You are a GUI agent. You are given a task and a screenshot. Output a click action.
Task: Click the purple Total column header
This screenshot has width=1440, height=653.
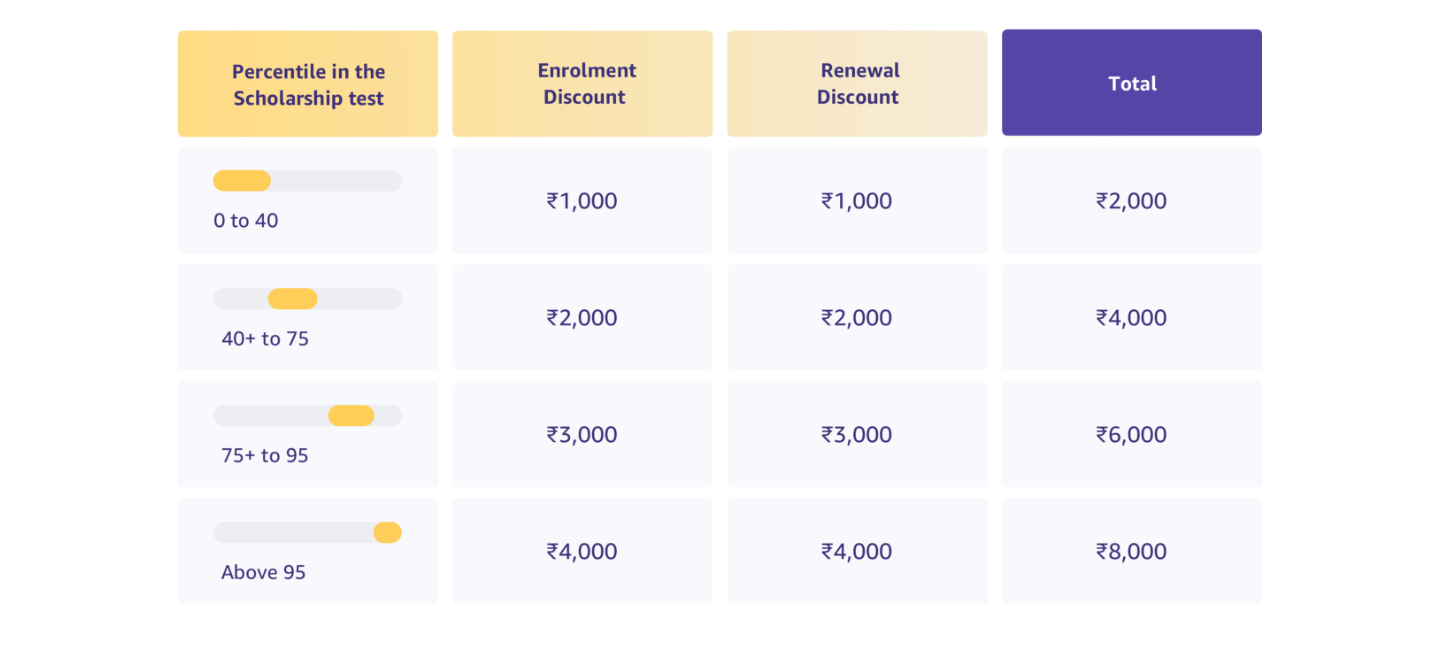[x=1132, y=84]
